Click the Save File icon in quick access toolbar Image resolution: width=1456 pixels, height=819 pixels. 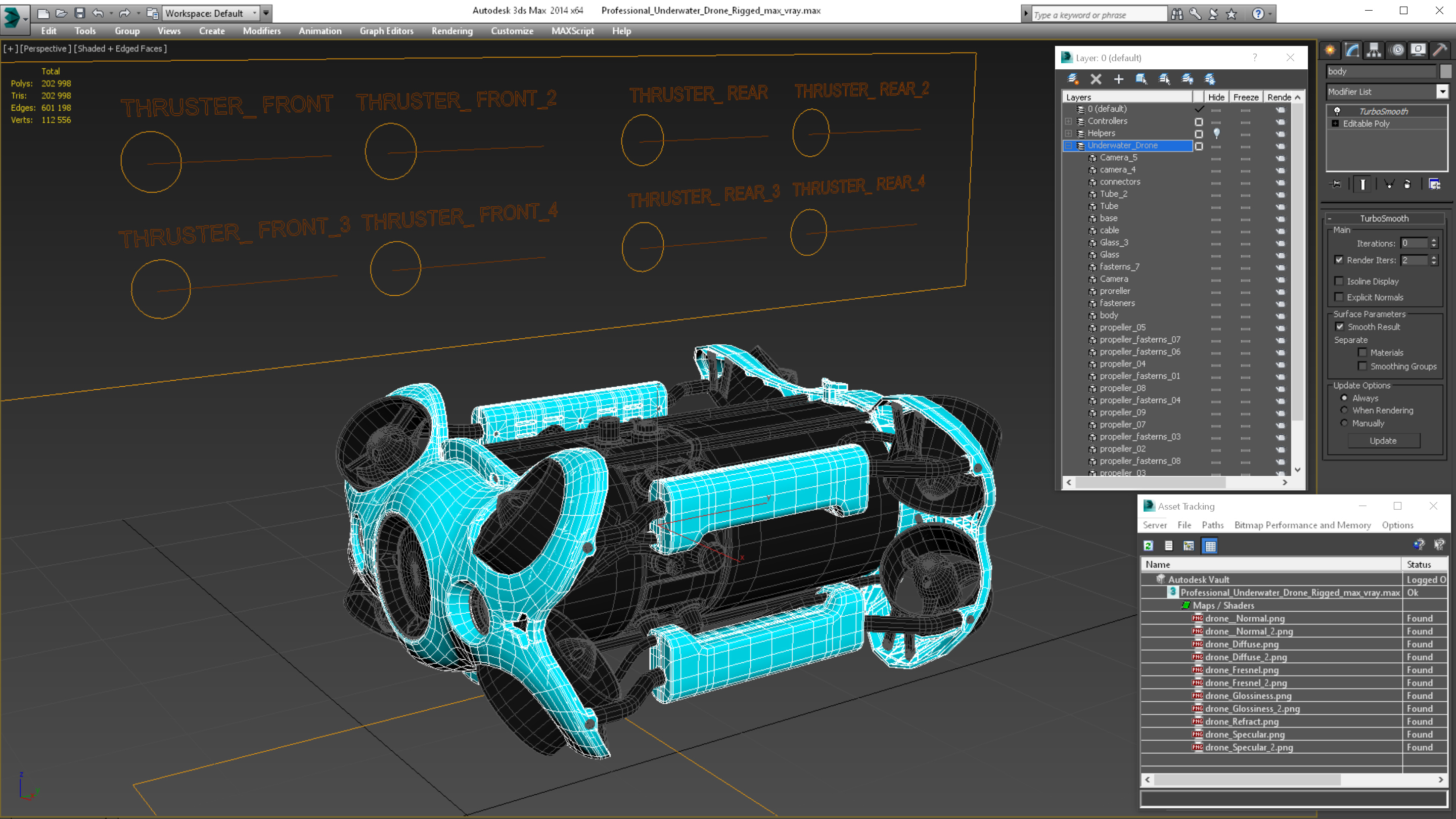click(x=80, y=13)
